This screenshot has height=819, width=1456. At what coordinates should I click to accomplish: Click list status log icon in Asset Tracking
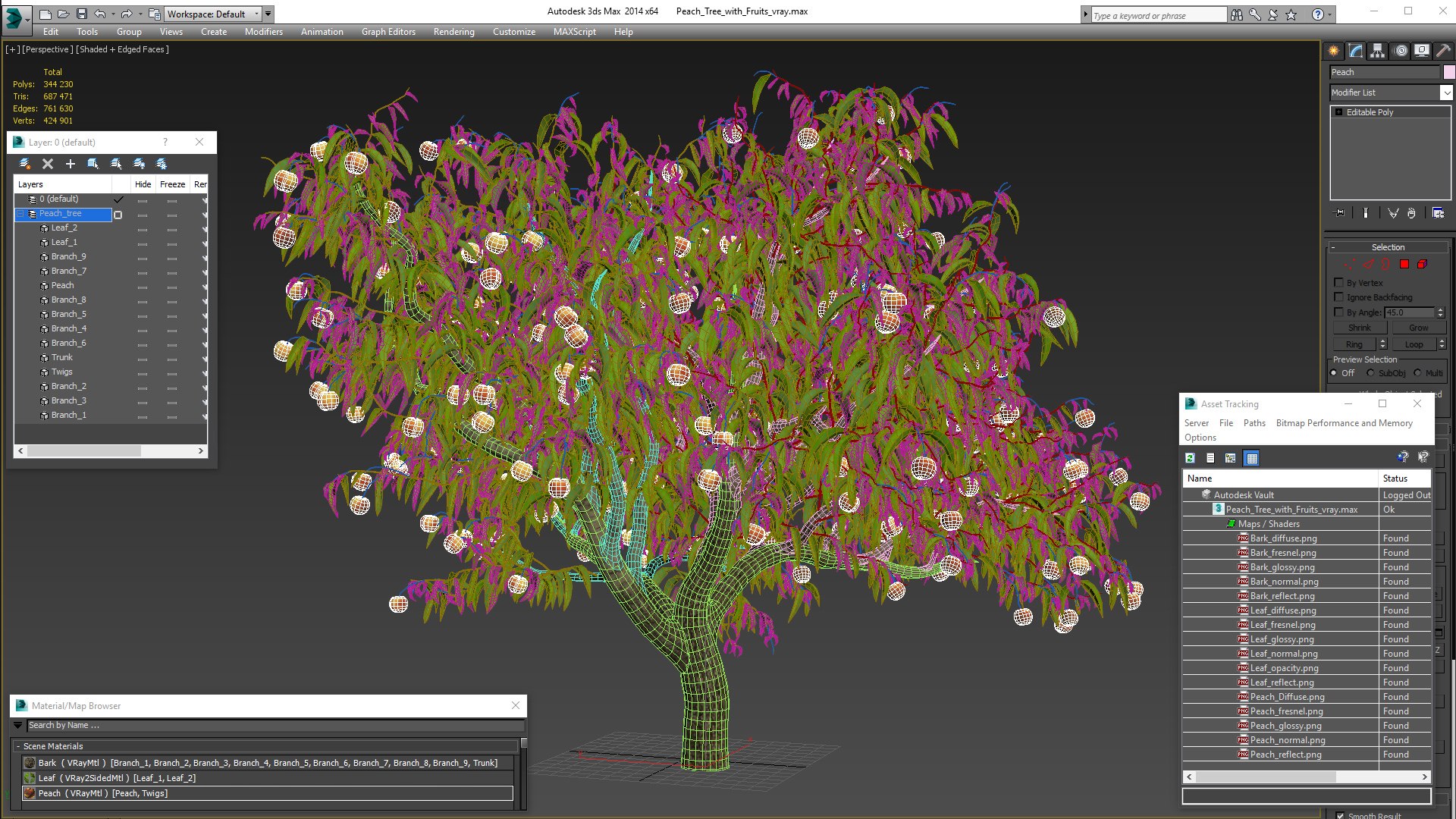[1210, 458]
